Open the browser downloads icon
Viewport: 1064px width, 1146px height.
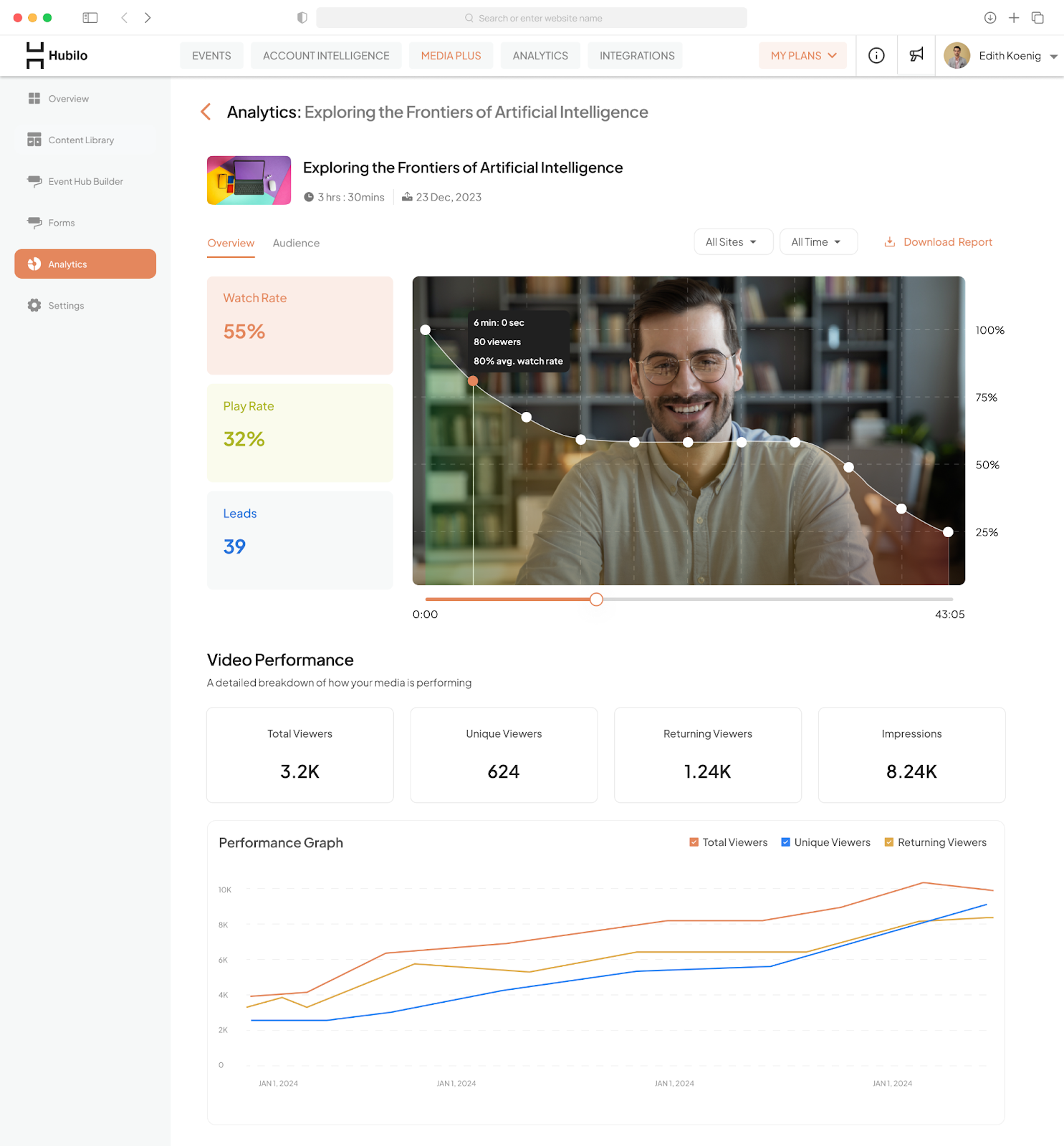[x=990, y=18]
